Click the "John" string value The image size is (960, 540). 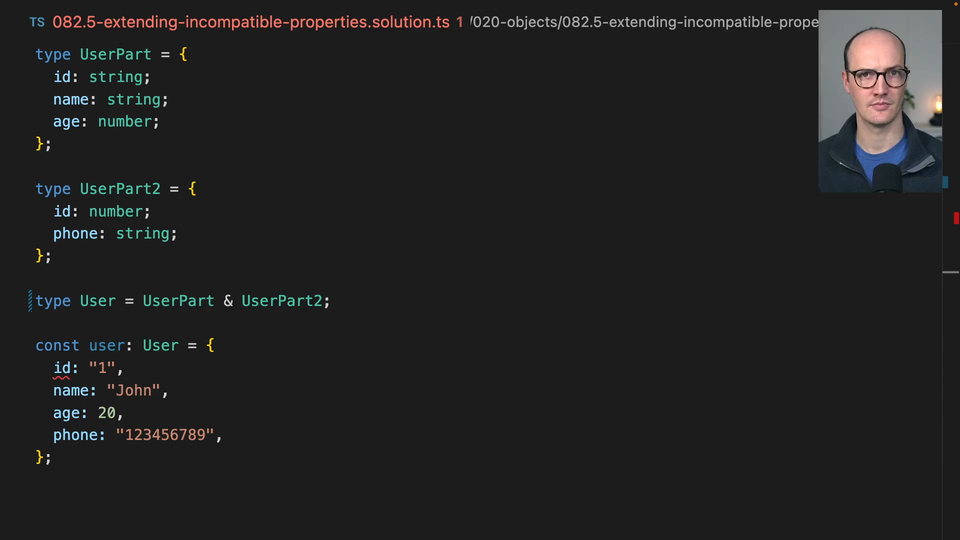click(134, 390)
